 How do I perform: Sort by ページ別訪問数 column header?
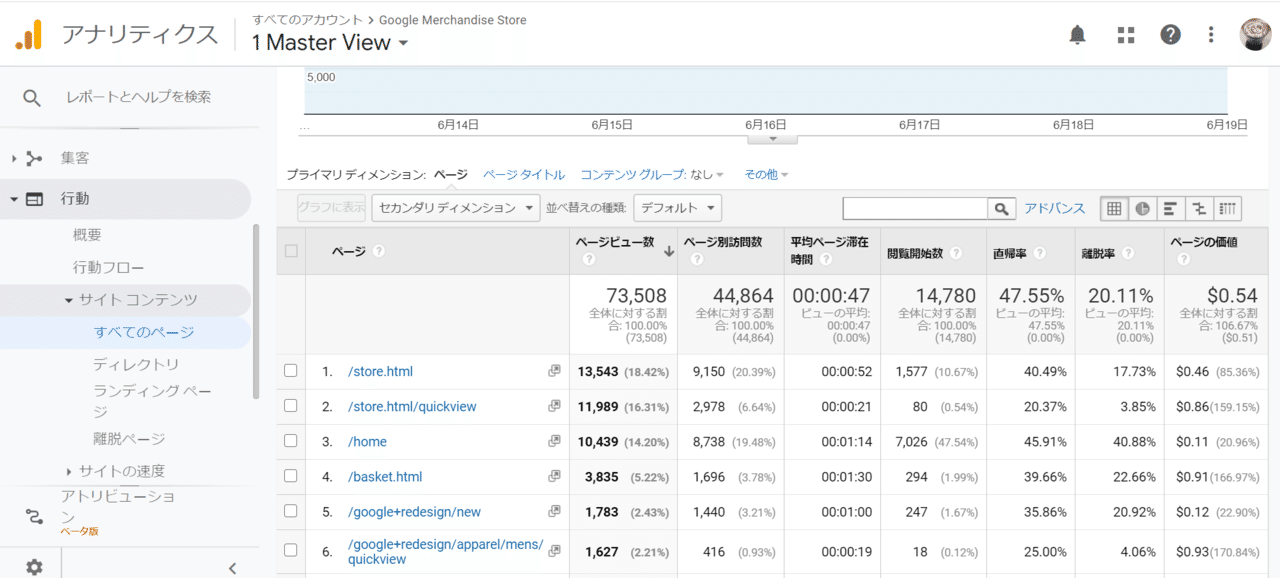click(723, 242)
